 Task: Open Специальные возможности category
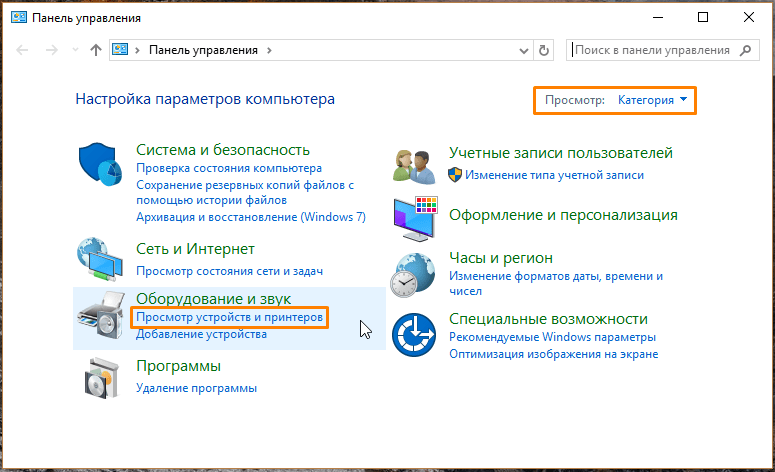coord(548,319)
